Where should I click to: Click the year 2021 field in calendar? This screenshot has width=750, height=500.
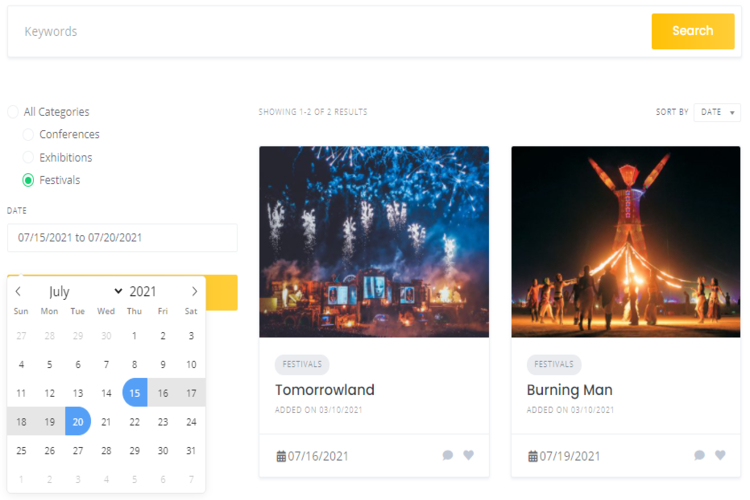(x=143, y=291)
